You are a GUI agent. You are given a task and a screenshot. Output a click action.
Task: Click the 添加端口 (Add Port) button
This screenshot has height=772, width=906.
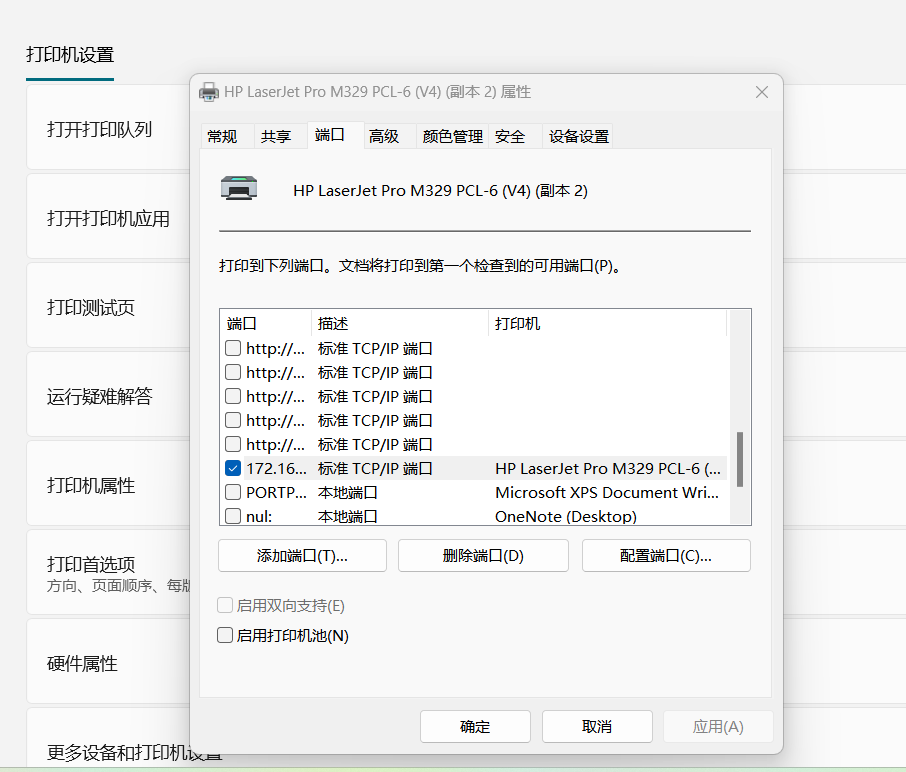tap(301, 555)
